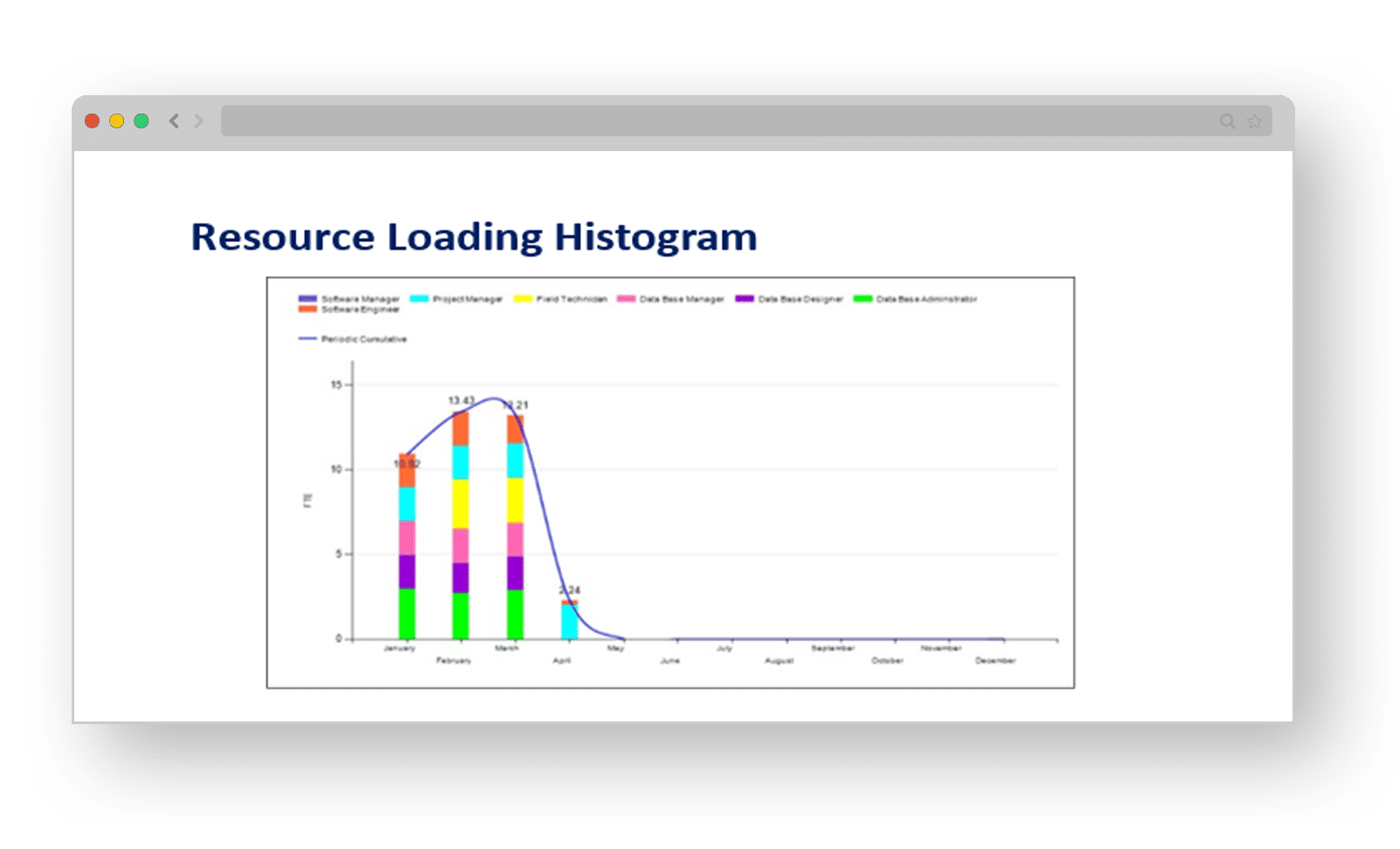Click the January axis label
The image size is (1400, 849).
(399, 648)
